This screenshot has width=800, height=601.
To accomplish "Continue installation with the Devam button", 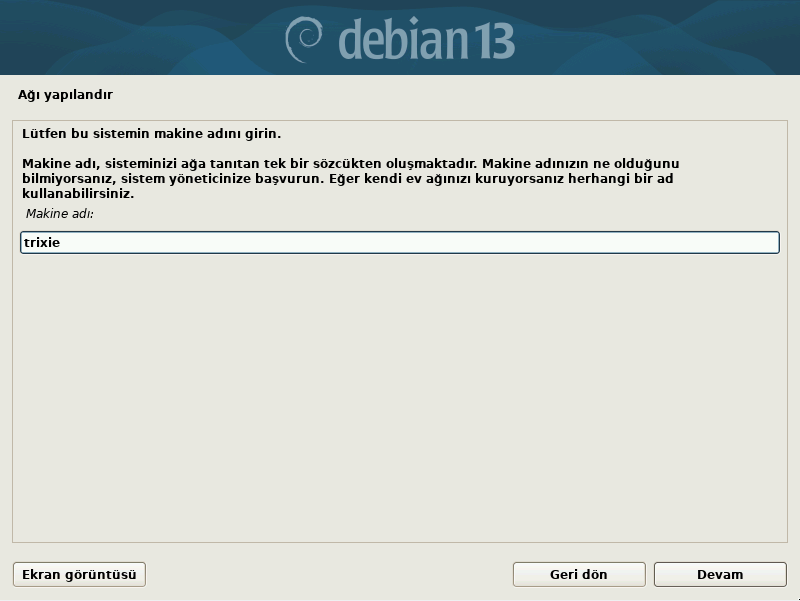I will (x=720, y=574).
